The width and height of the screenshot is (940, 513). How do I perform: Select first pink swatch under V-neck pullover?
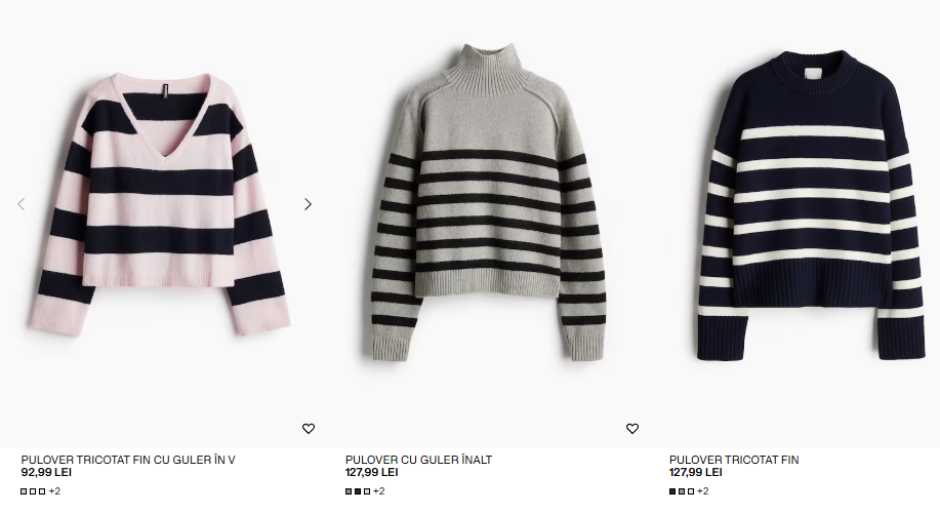24,491
